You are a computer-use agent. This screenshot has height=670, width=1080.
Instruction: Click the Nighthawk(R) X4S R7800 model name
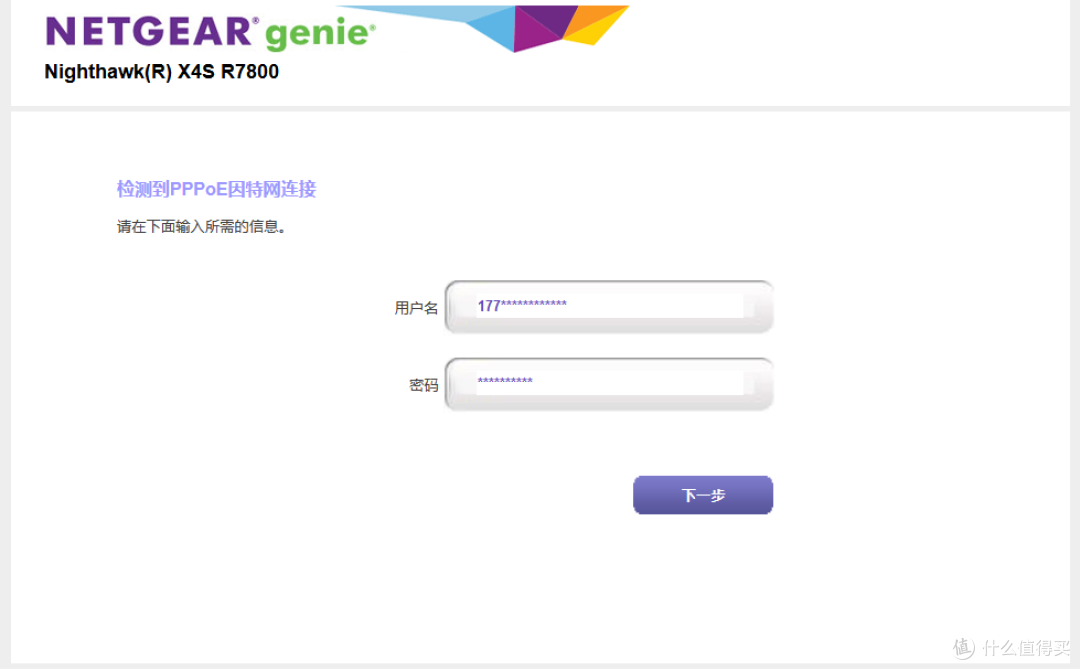[162, 72]
